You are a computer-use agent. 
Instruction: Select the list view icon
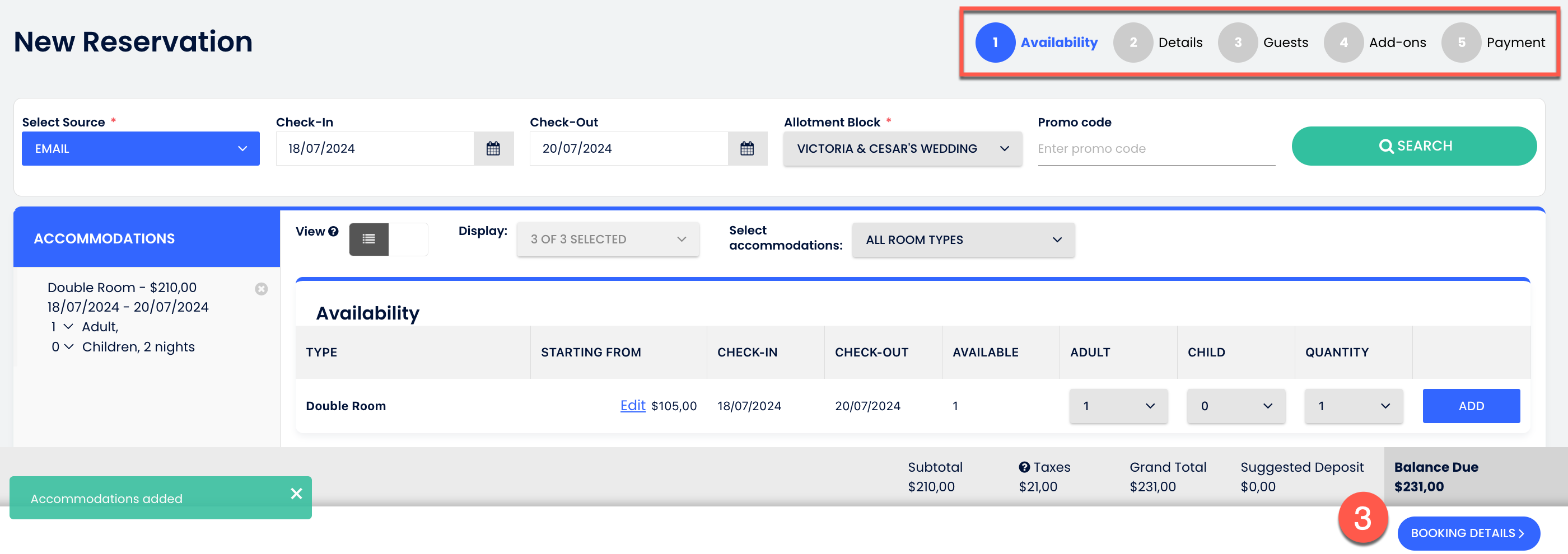(369, 239)
